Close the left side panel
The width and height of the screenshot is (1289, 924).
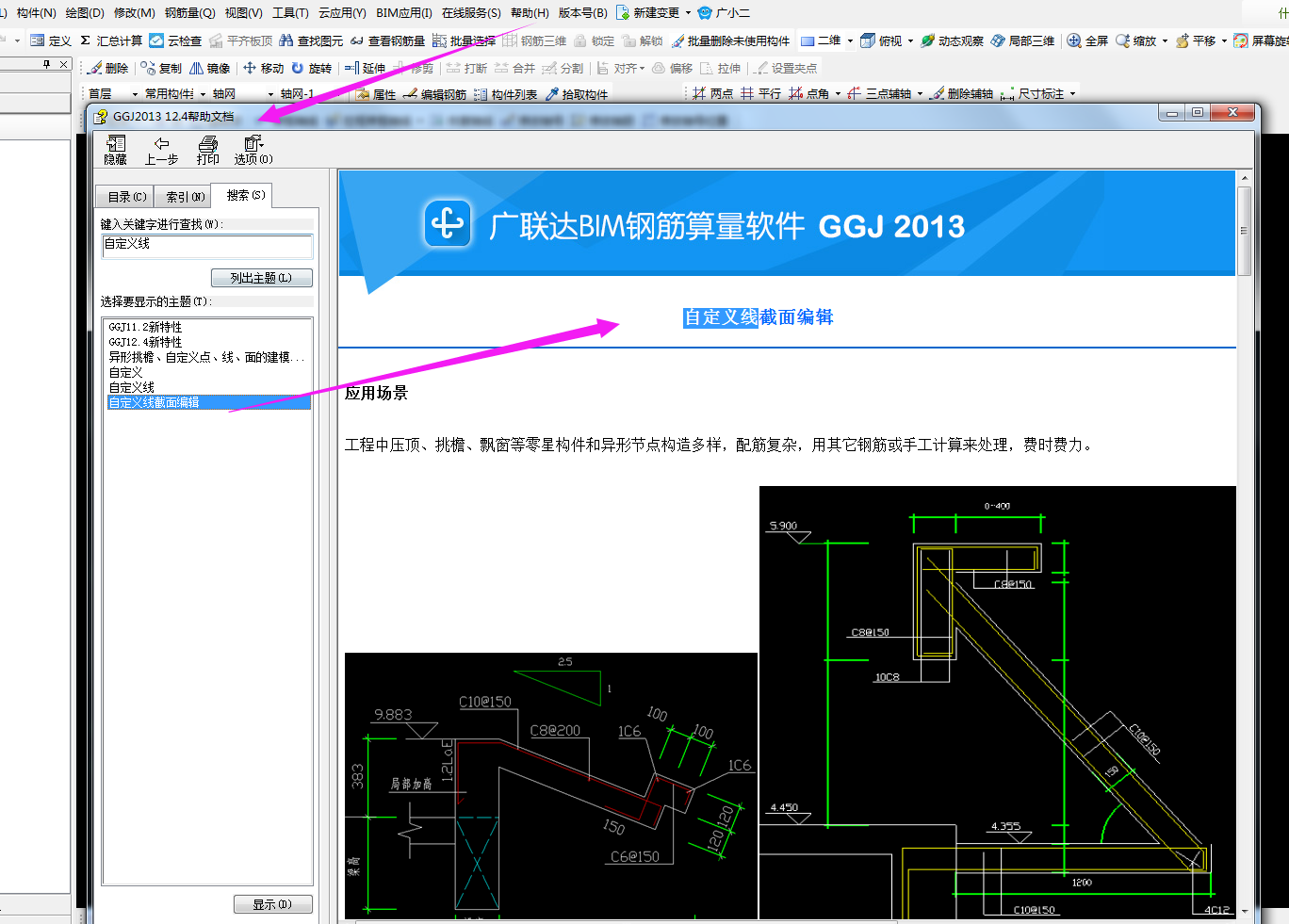click(63, 64)
